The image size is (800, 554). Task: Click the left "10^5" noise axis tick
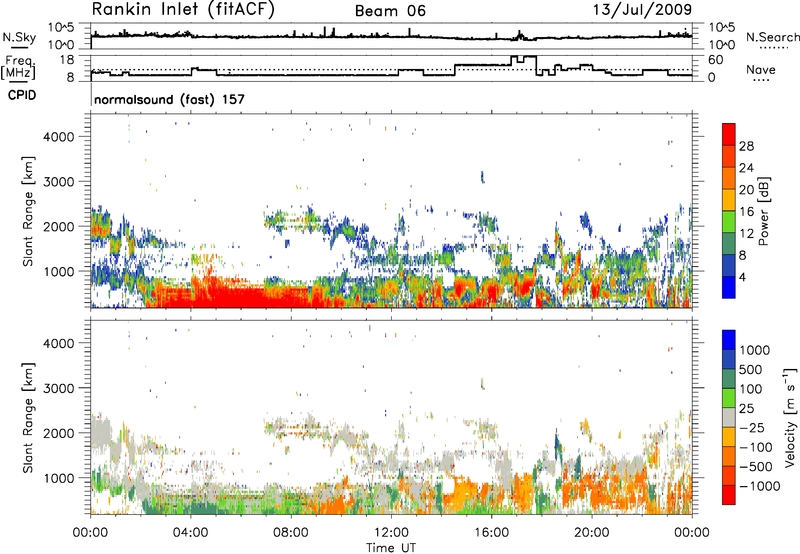(61, 28)
